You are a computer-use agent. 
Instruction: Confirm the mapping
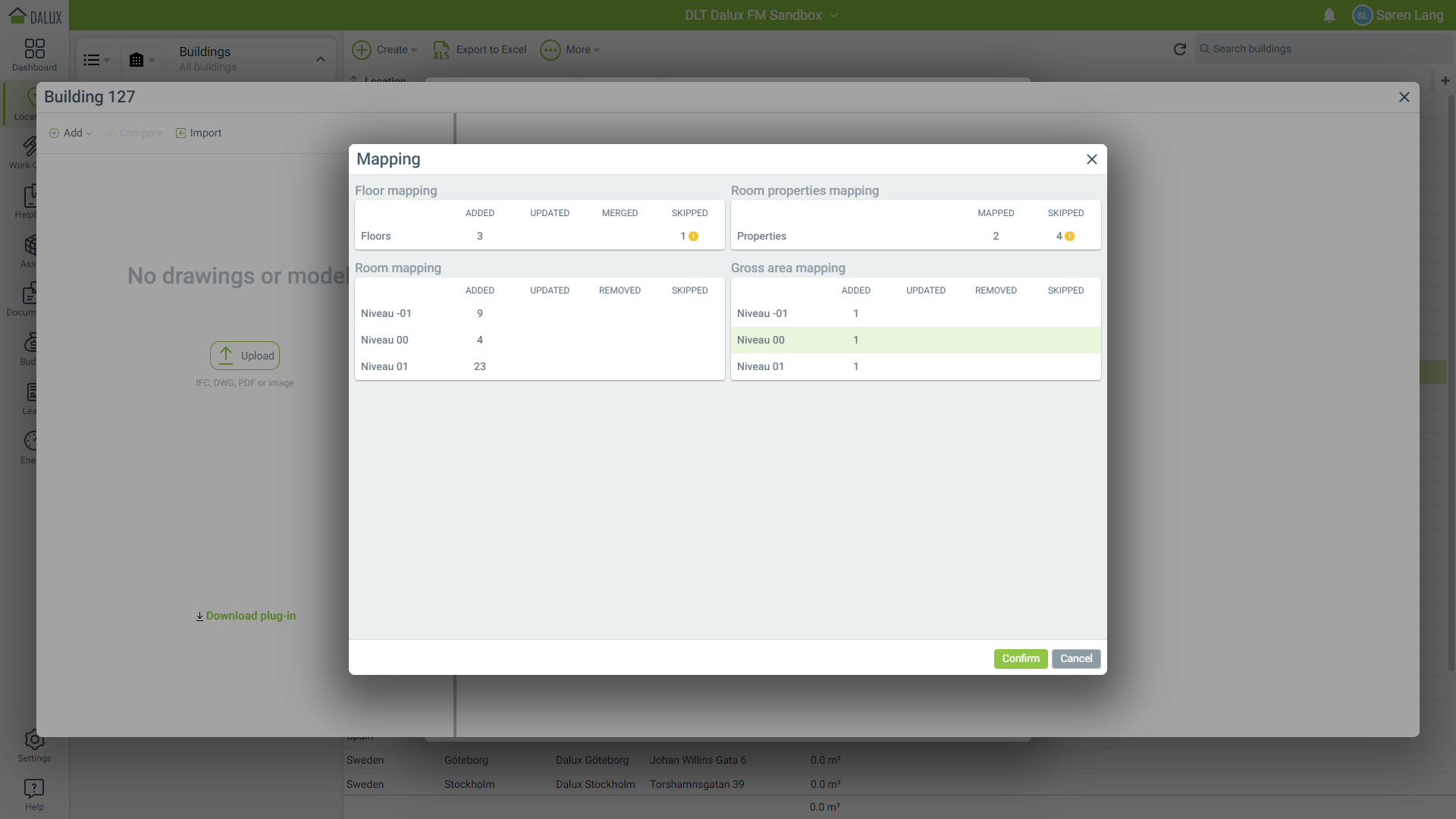(1020, 659)
